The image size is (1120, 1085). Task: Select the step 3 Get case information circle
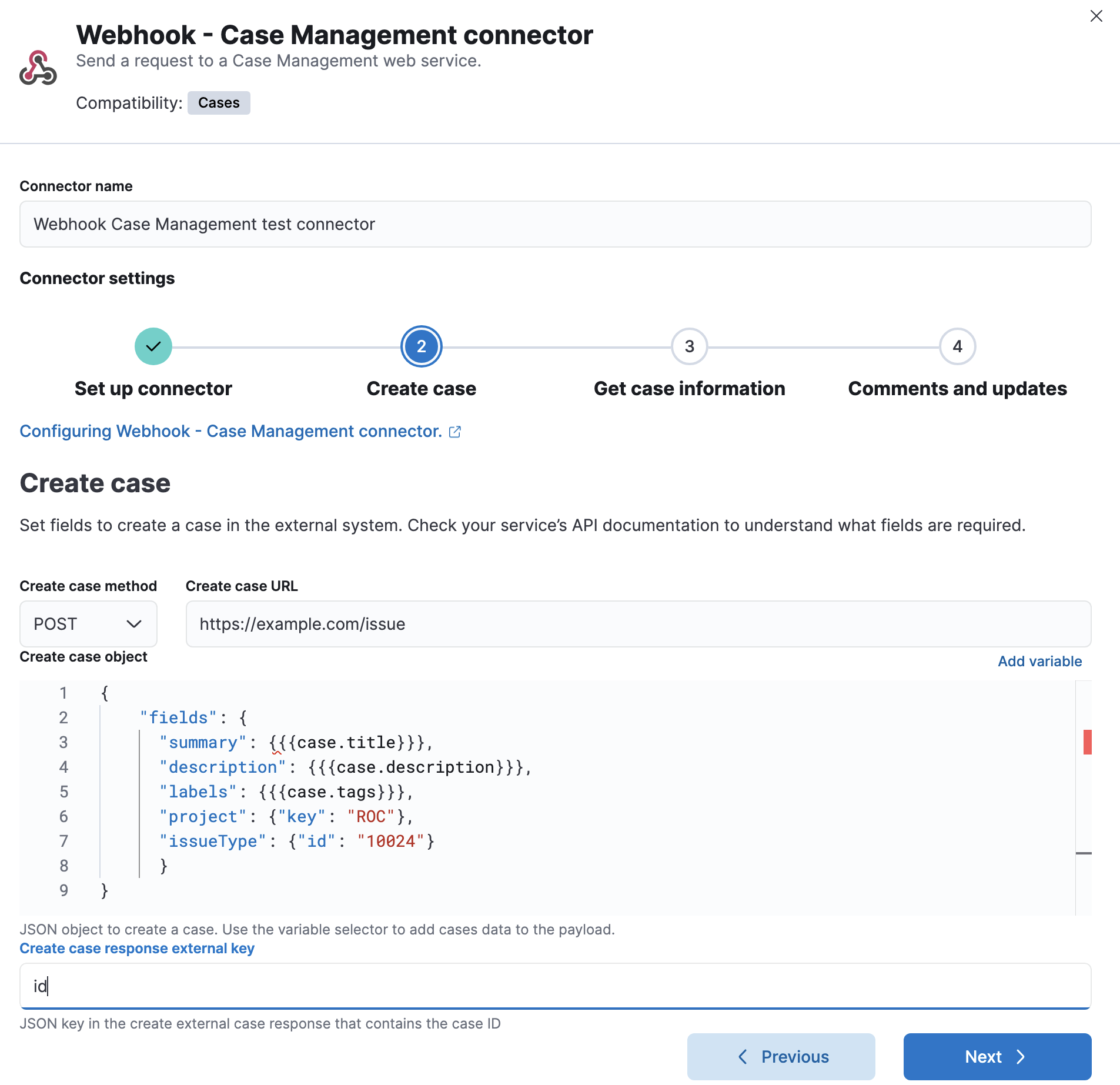point(689,346)
